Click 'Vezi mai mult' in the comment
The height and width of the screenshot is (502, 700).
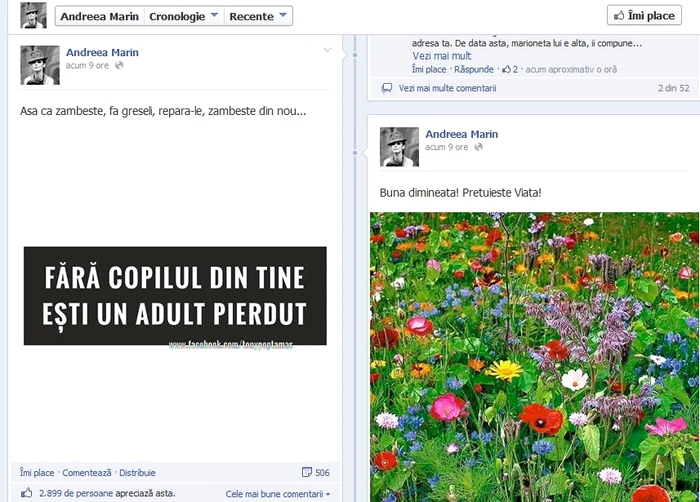pyautogui.click(x=442, y=56)
